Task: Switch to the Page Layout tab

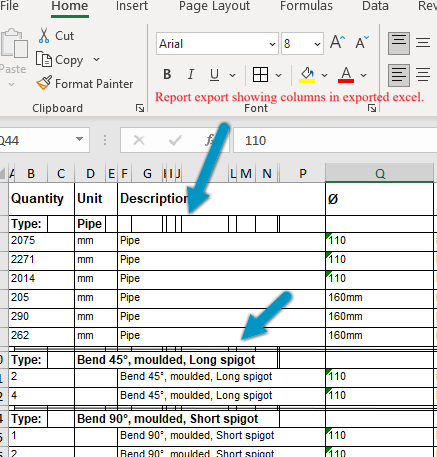Action: pyautogui.click(x=214, y=6)
